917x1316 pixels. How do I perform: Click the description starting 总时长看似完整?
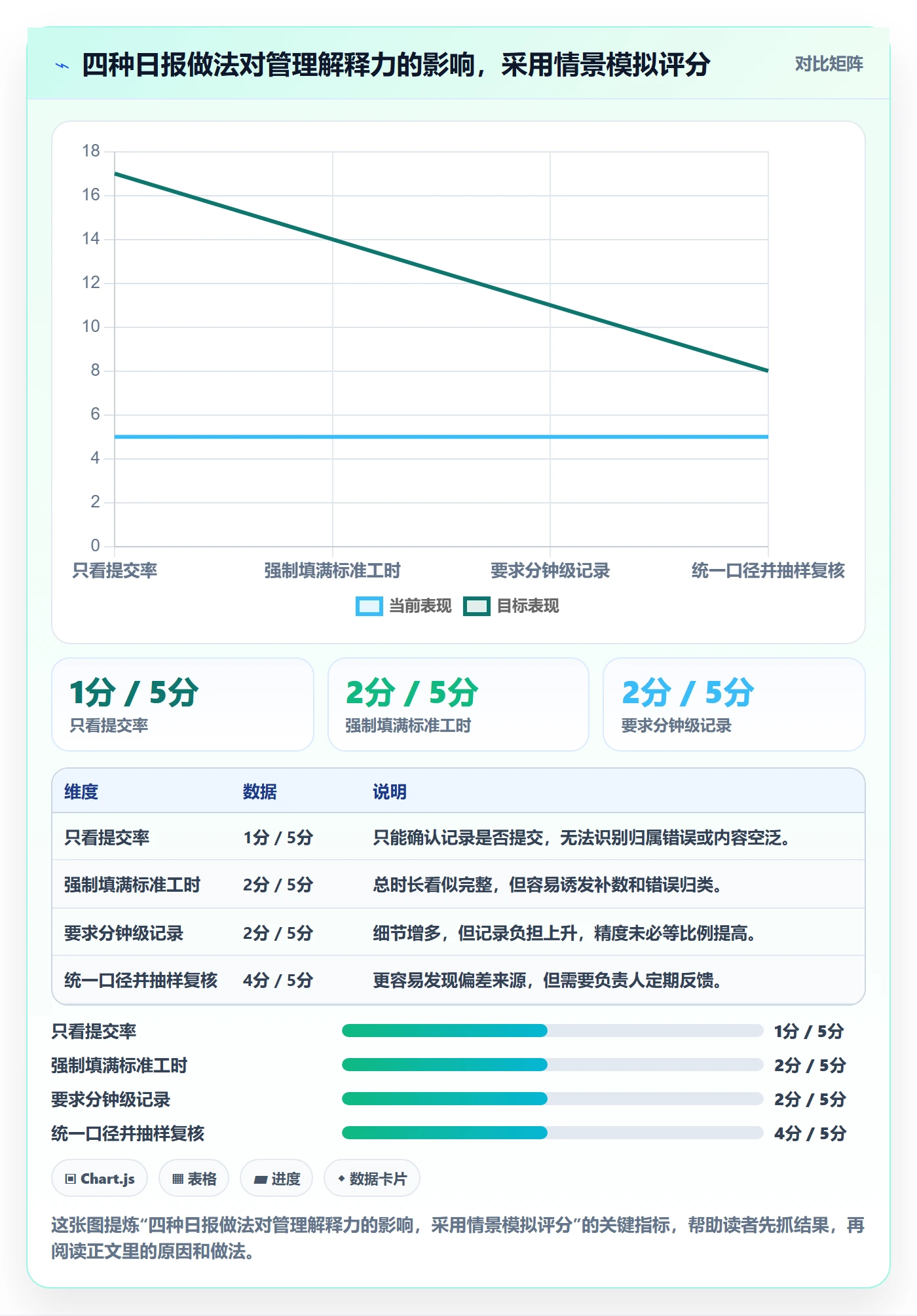pyautogui.click(x=548, y=885)
